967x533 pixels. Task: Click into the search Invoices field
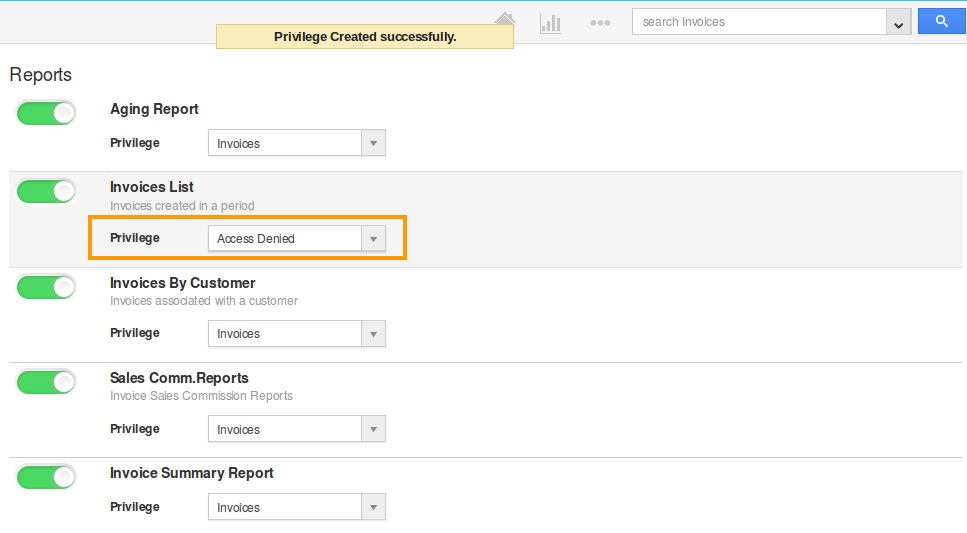tap(759, 22)
